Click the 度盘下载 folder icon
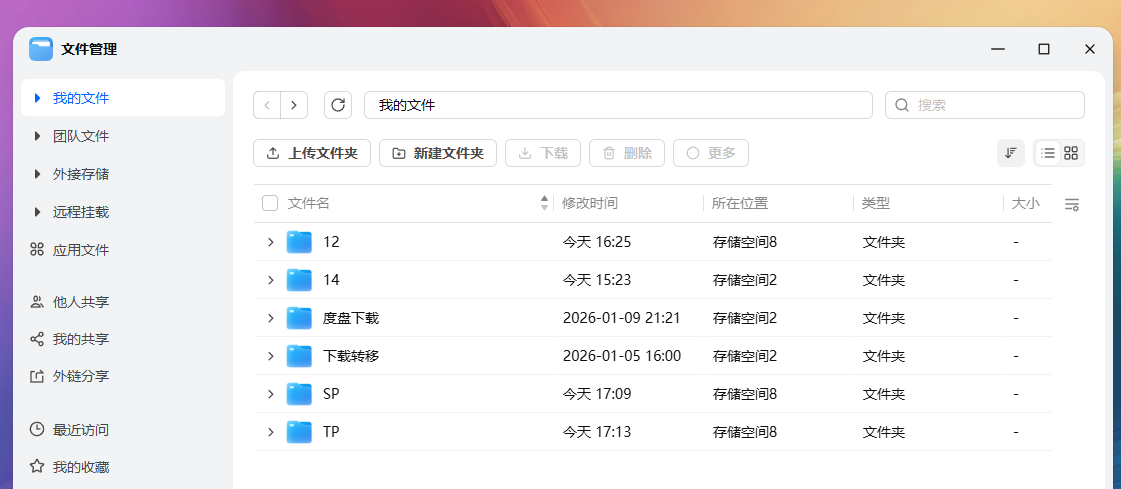The width and height of the screenshot is (1121, 489). pos(299,318)
